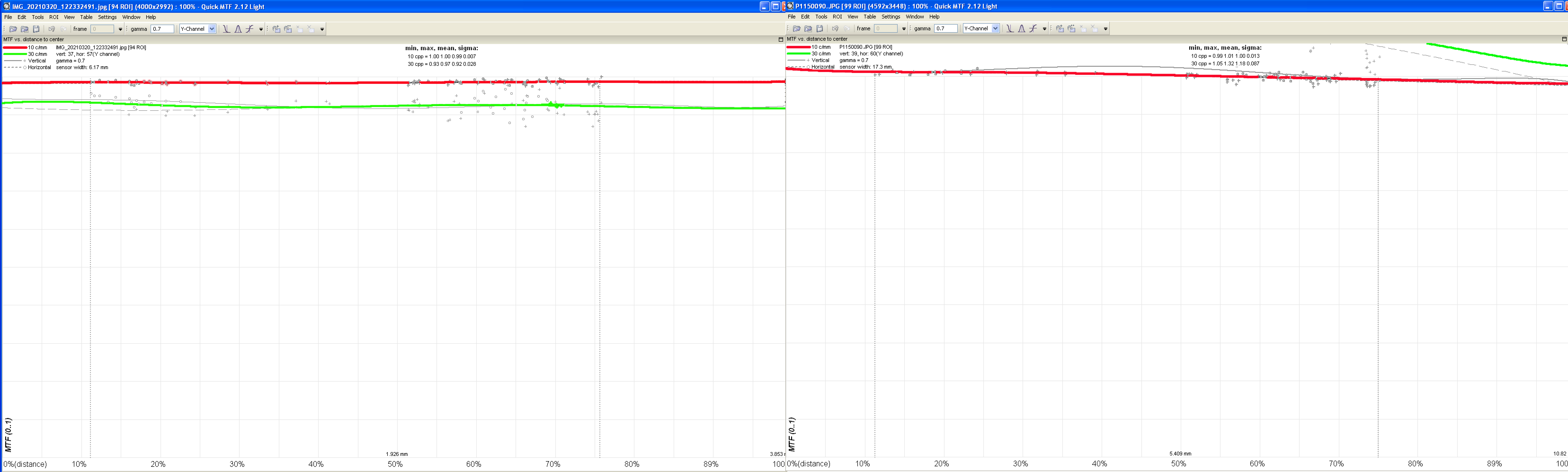Viewport: 1568px width, 472px height.
Task: Click gamma input field in left window
Action: tap(162, 29)
